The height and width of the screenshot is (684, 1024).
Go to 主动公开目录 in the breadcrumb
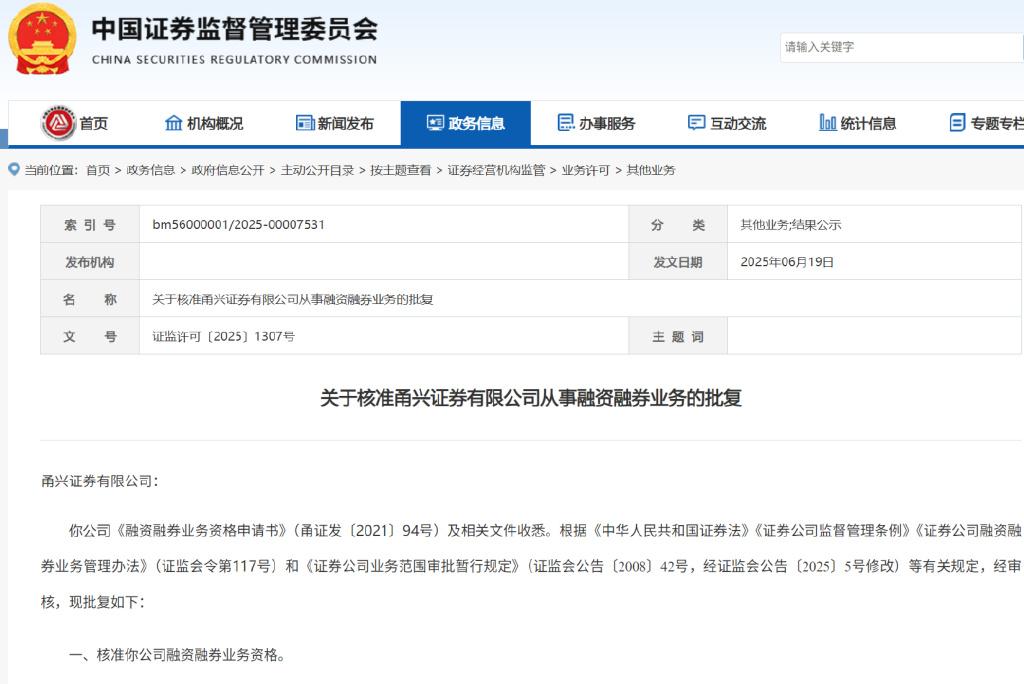click(317, 170)
